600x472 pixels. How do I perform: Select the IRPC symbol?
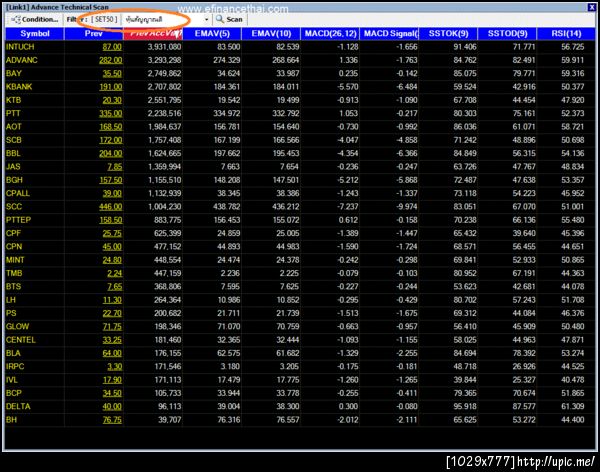pyautogui.click(x=15, y=367)
